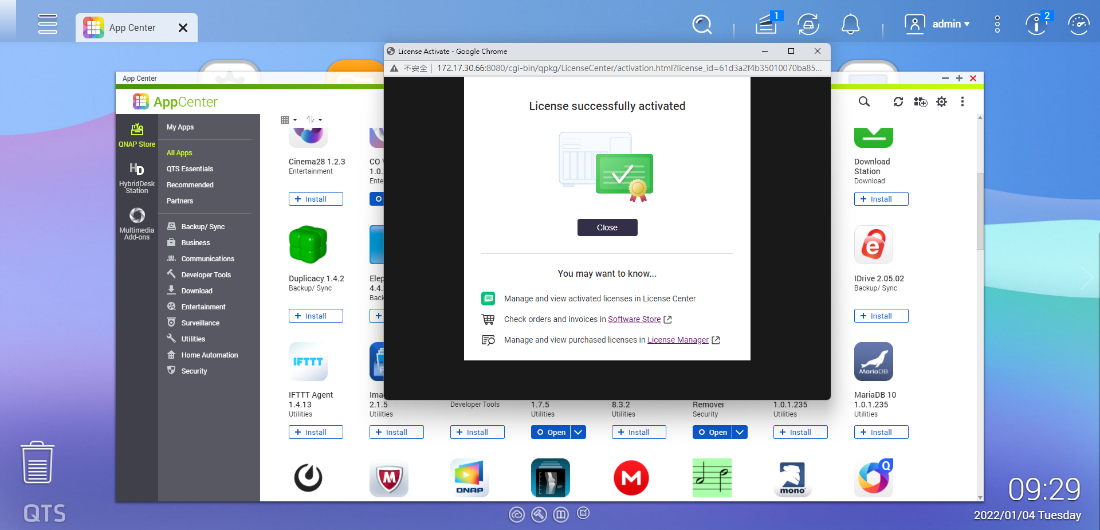
Task: Follow the License Manager link
Action: (678, 340)
